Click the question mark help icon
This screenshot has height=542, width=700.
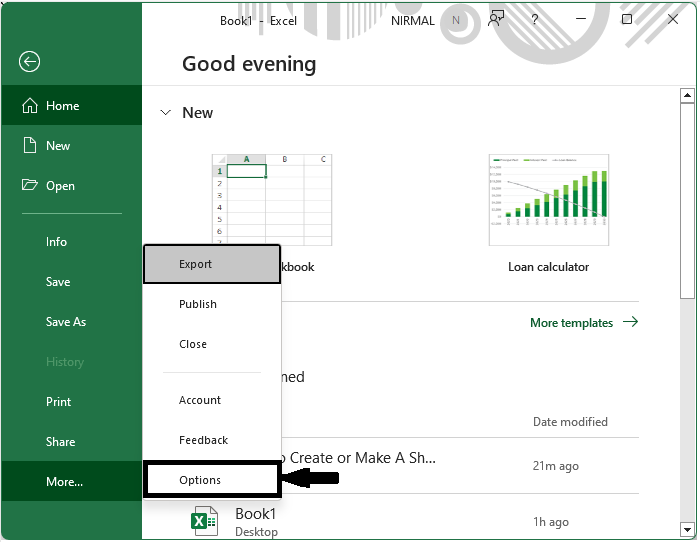(x=535, y=19)
